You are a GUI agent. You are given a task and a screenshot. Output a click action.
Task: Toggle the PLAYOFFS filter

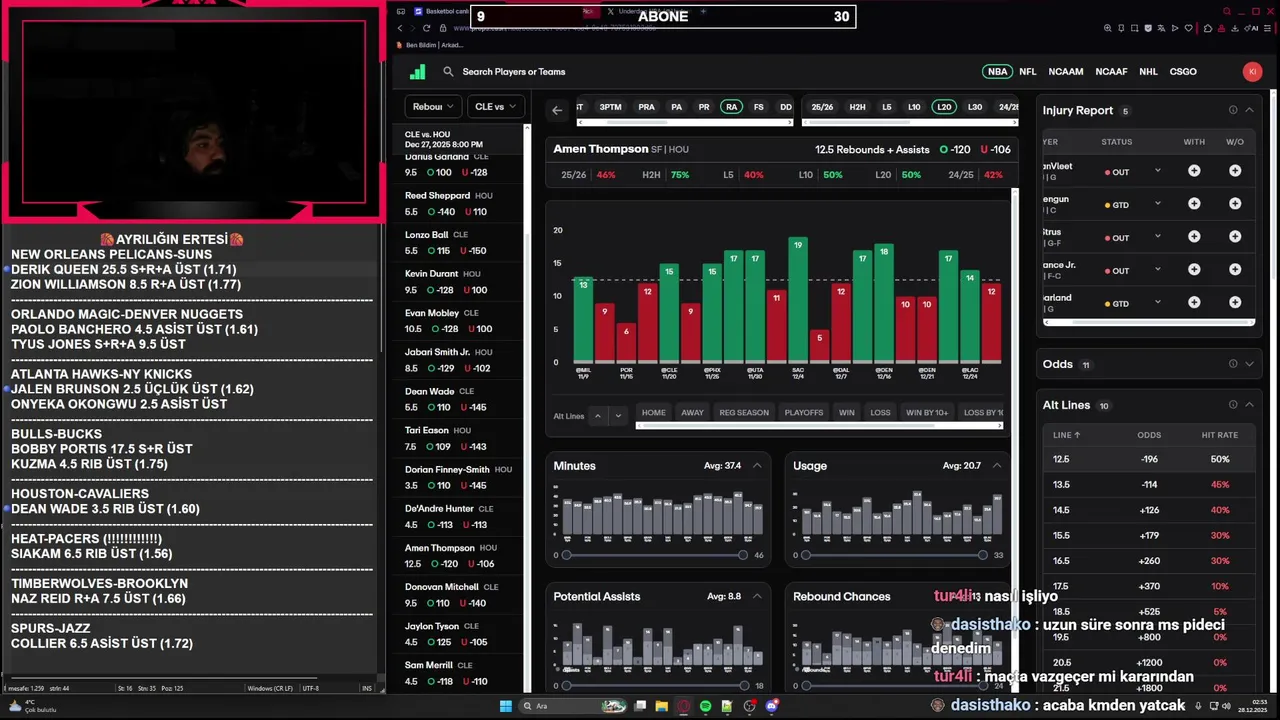[x=804, y=412]
